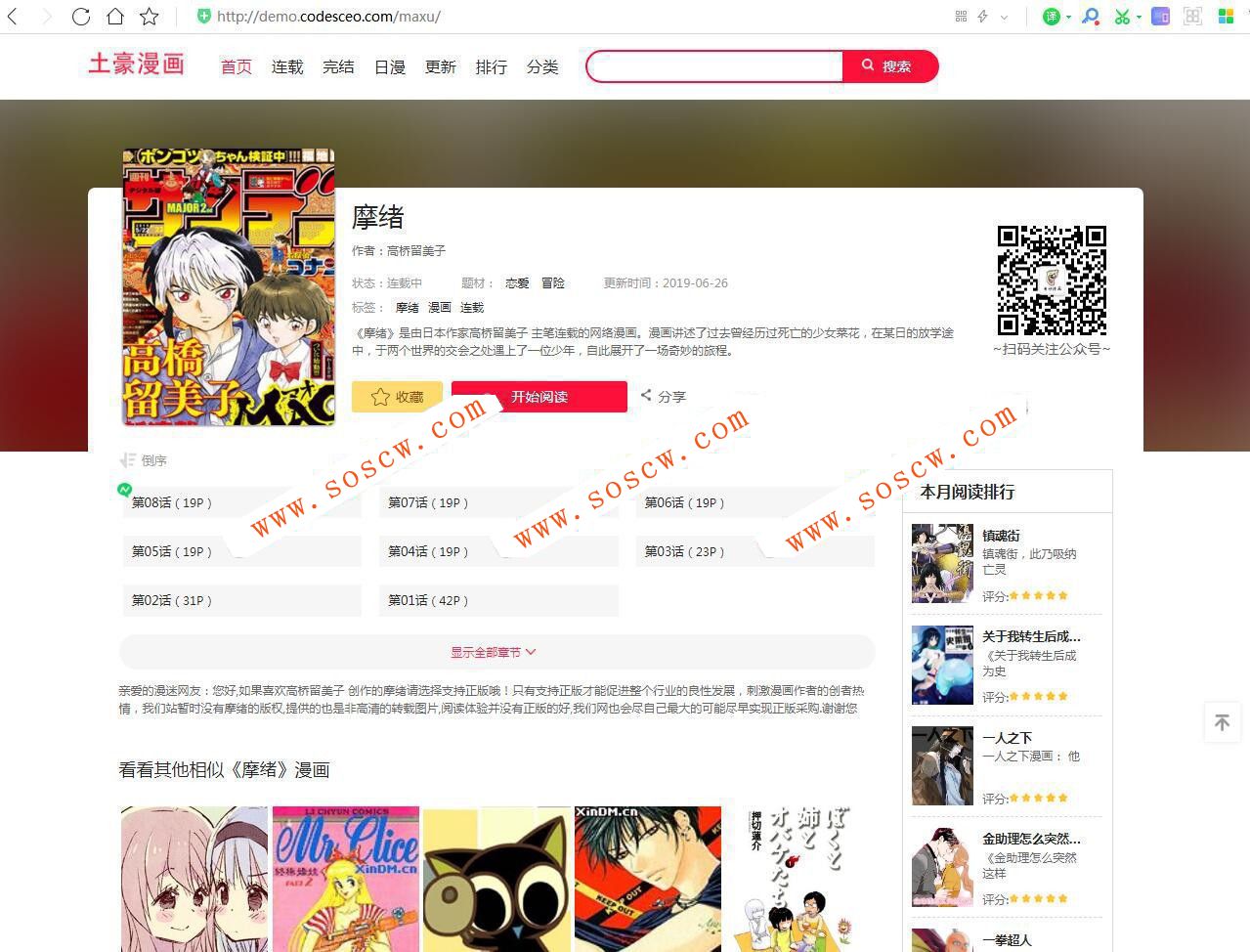Image resolution: width=1250 pixels, height=952 pixels.
Task: Click the back-to-top arrow button
Action: pyautogui.click(x=1222, y=722)
